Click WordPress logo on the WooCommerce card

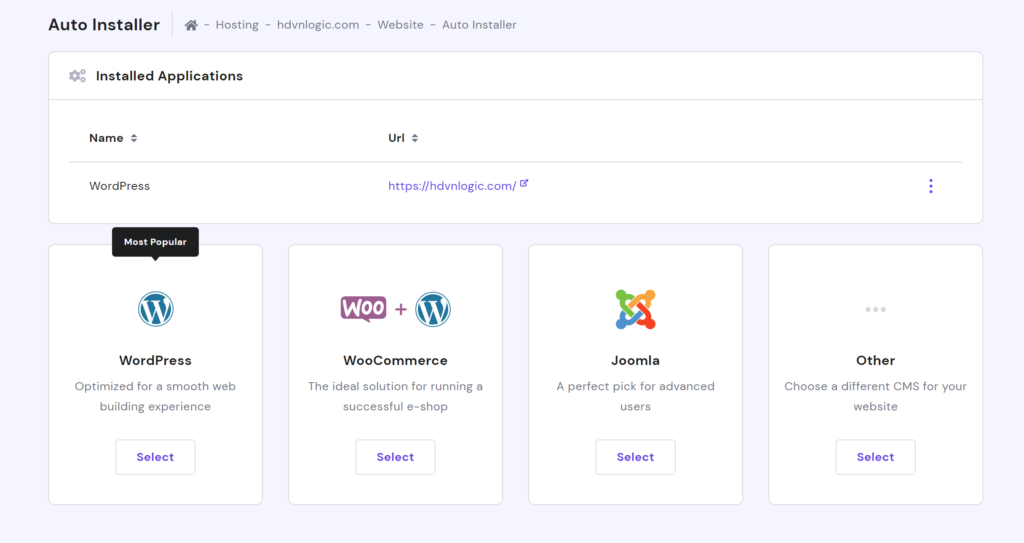(x=433, y=309)
